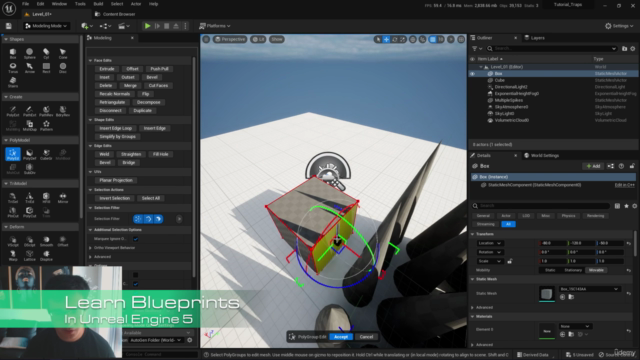640x360 pixels.
Task: Select the Warp deform tool
Action: [13, 255]
